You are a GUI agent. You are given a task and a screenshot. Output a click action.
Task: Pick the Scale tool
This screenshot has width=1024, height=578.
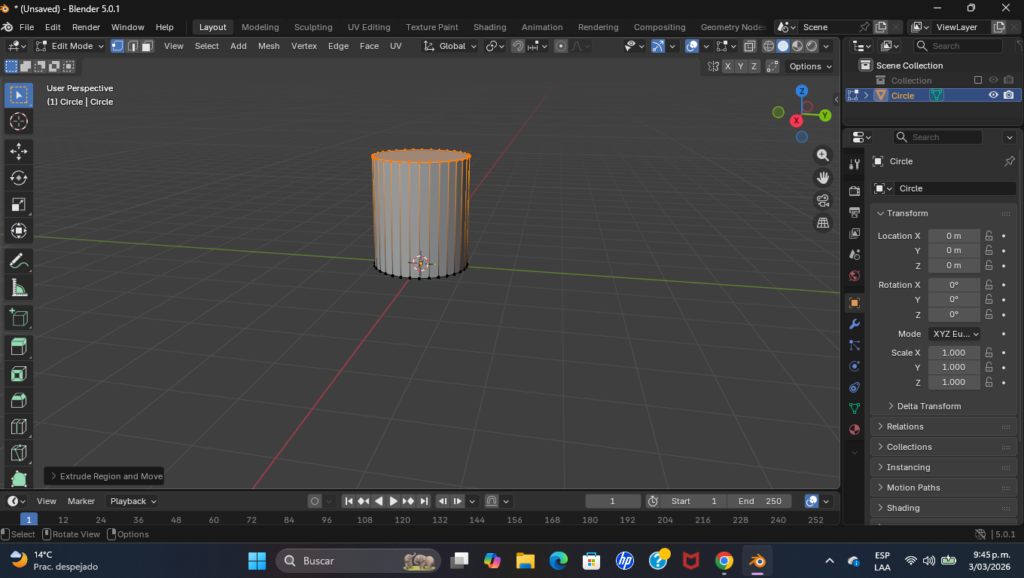coord(18,205)
